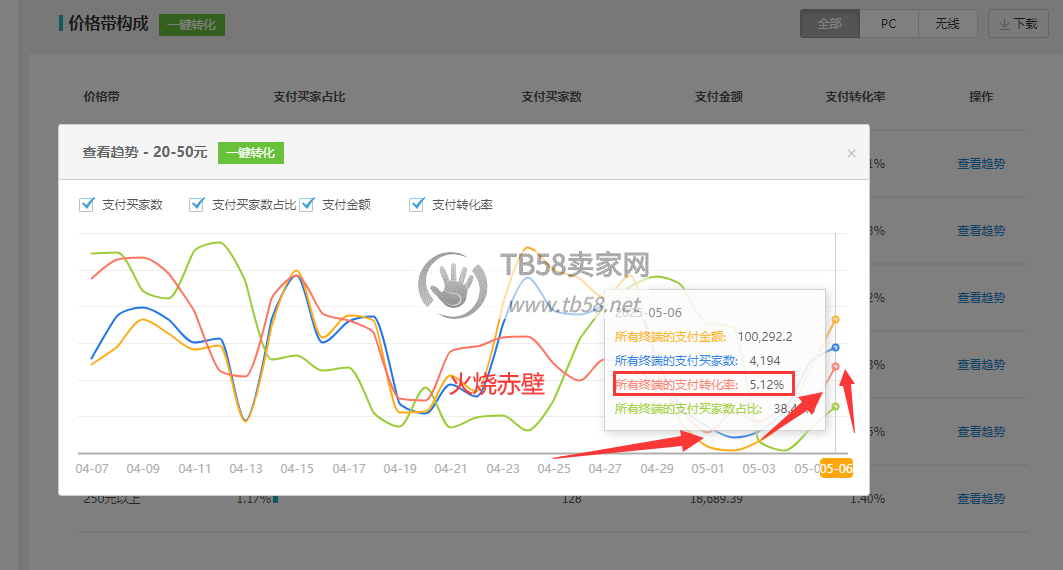
Task: Click the 04-23 axis date label
Action: (503, 469)
